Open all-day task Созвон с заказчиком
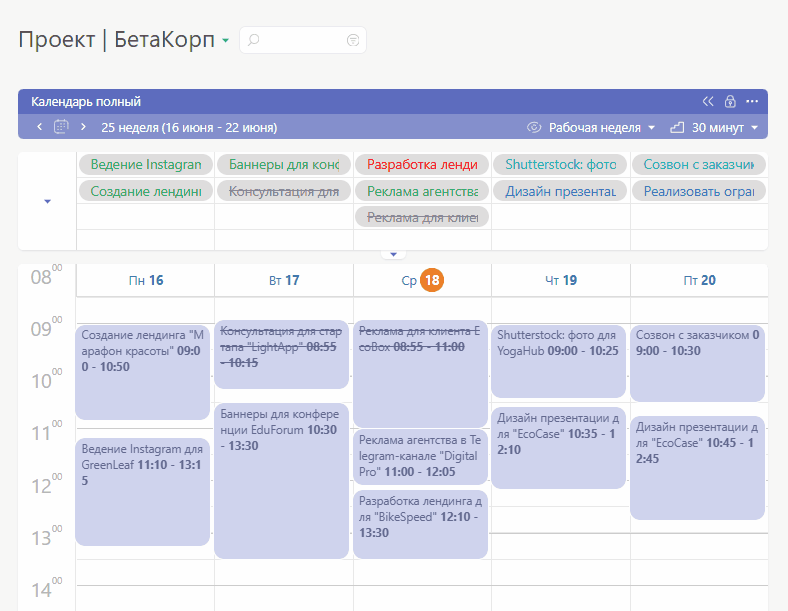Viewport: 788px width, 611px height. pos(699,164)
